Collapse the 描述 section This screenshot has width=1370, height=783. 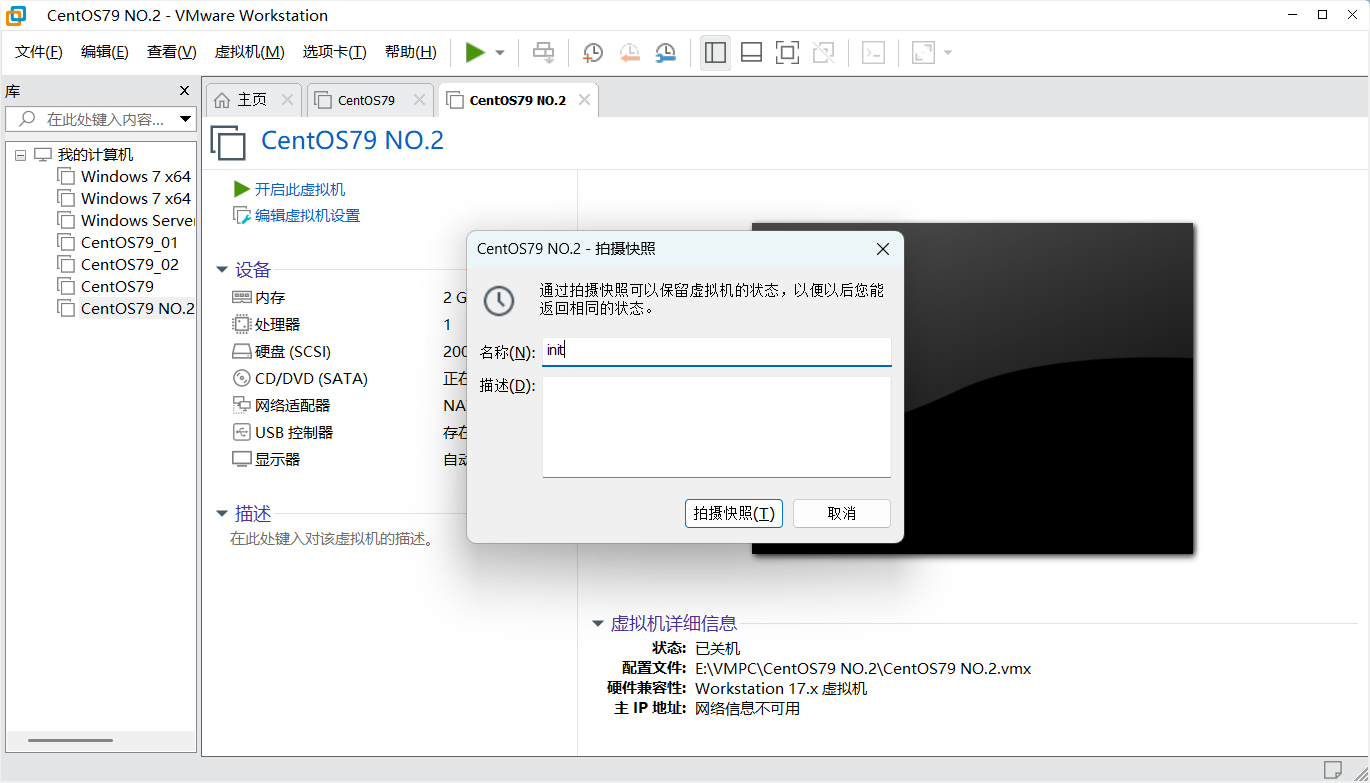222,514
